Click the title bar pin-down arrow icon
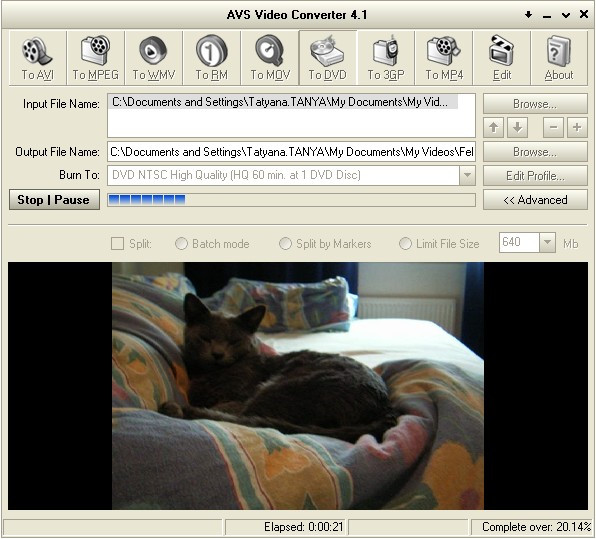 (x=528, y=15)
